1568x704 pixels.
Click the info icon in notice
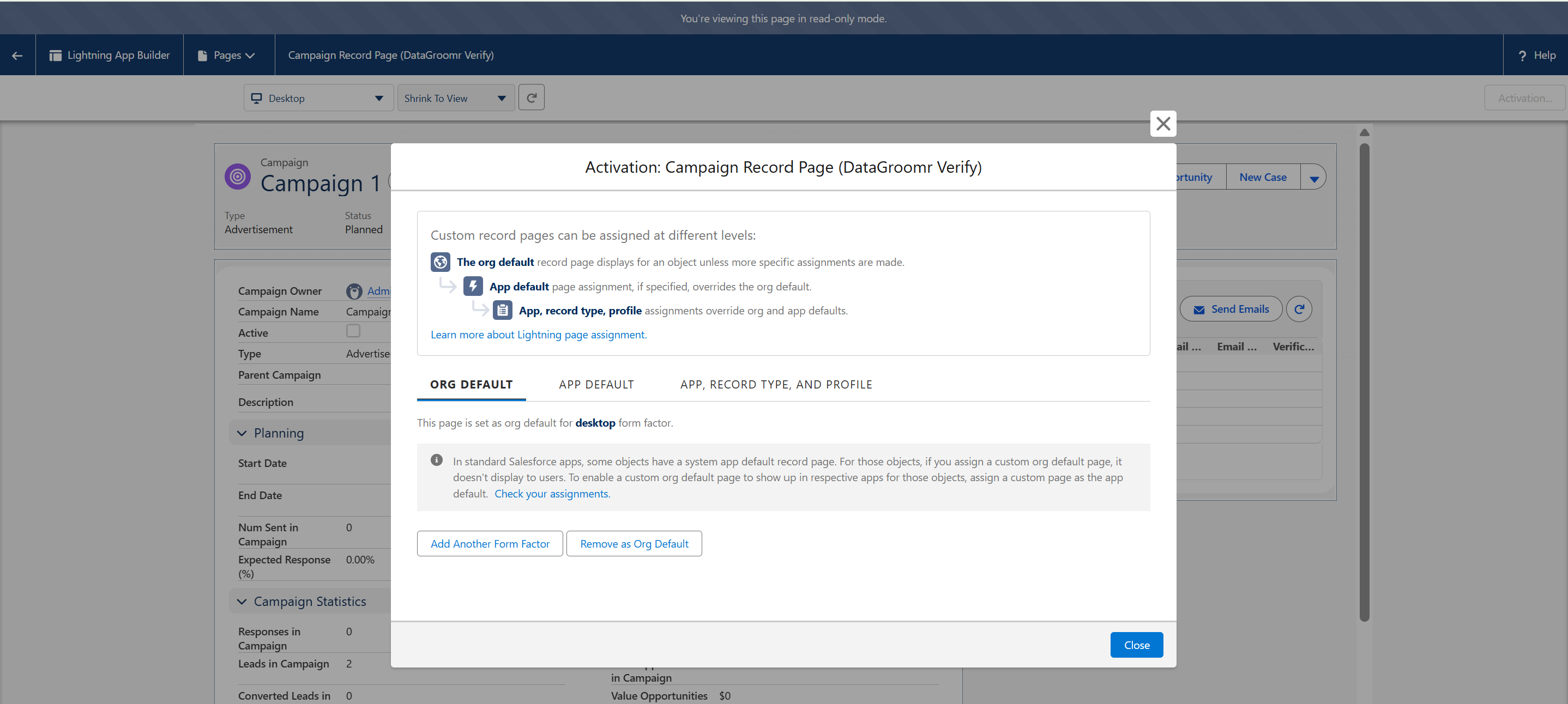click(437, 460)
